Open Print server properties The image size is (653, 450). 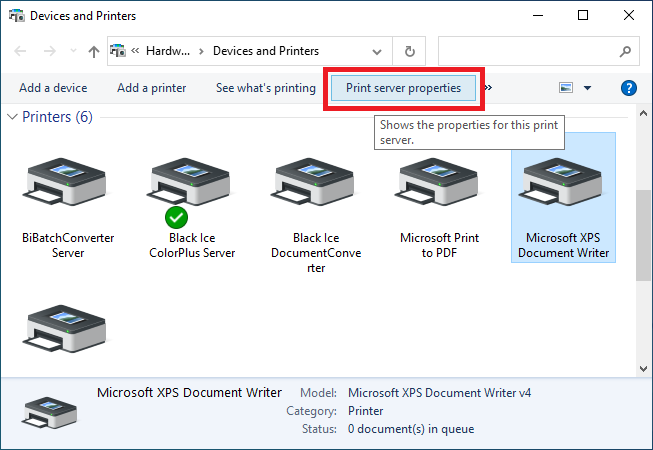click(403, 88)
